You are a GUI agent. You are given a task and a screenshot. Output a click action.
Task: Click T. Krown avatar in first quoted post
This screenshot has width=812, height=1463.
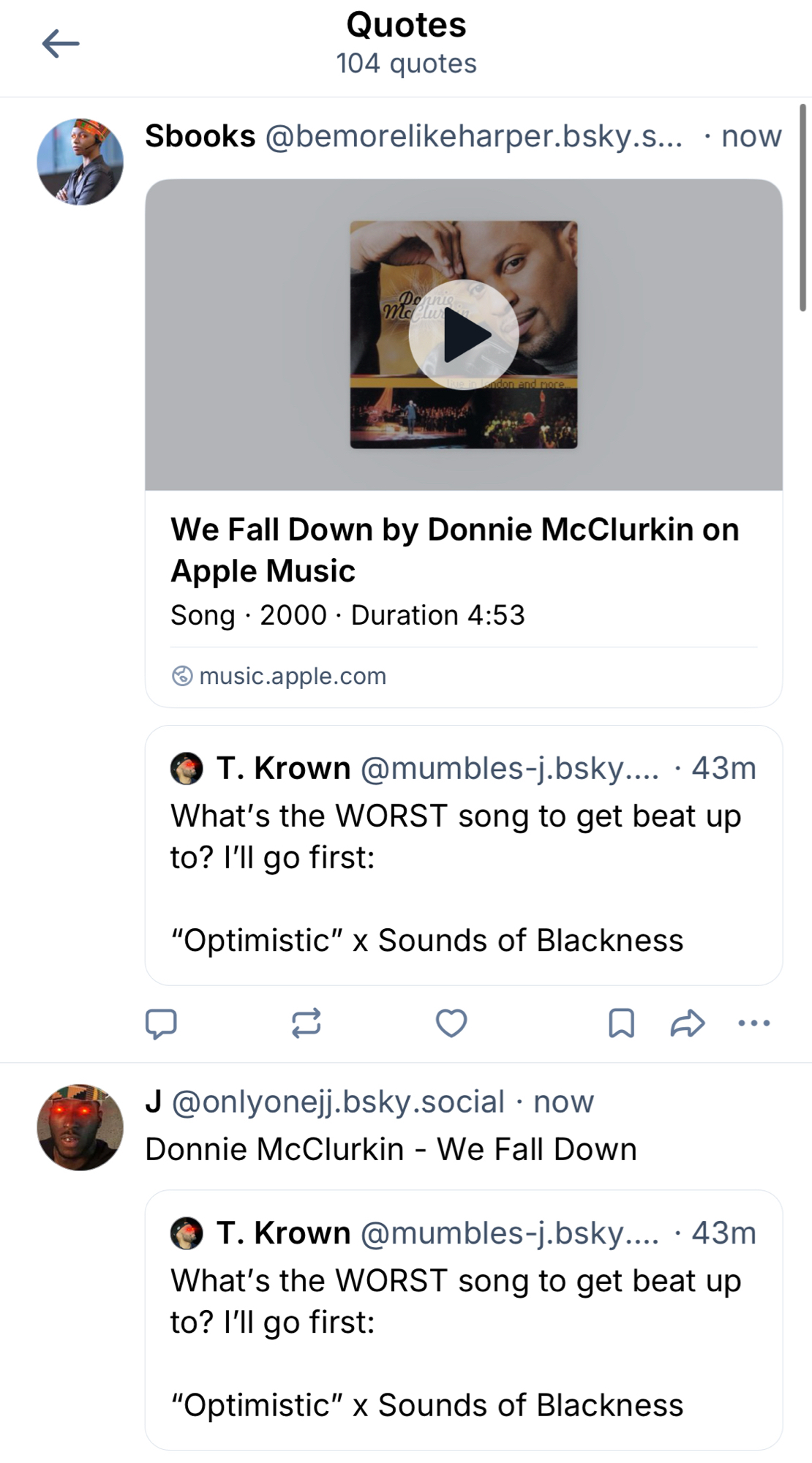tap(187, 769)
